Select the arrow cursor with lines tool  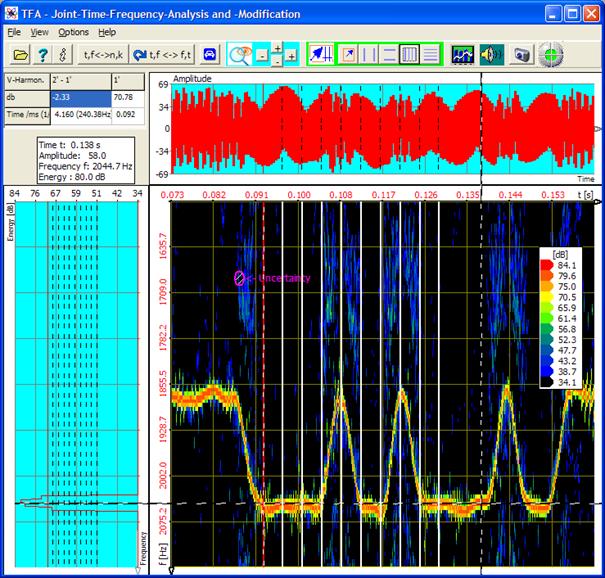pyautogui.click(x=321, y=54)
